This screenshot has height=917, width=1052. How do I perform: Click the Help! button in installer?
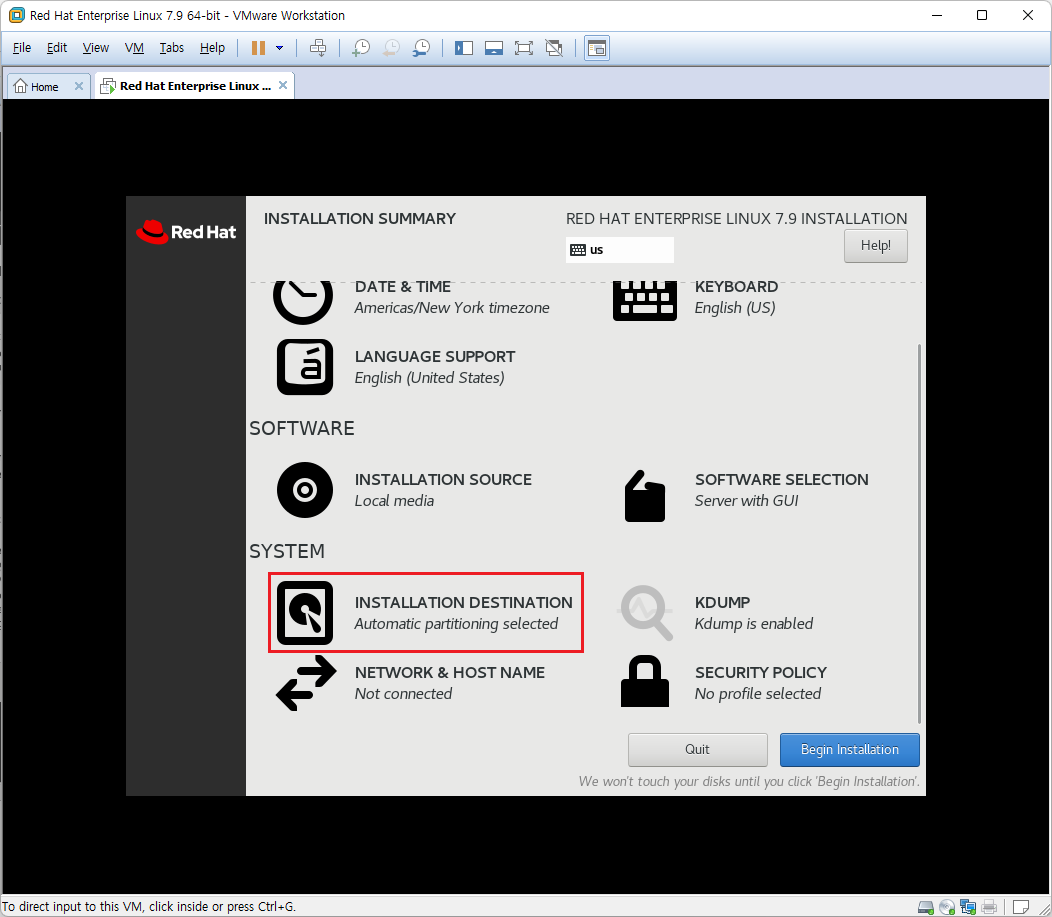876,246
